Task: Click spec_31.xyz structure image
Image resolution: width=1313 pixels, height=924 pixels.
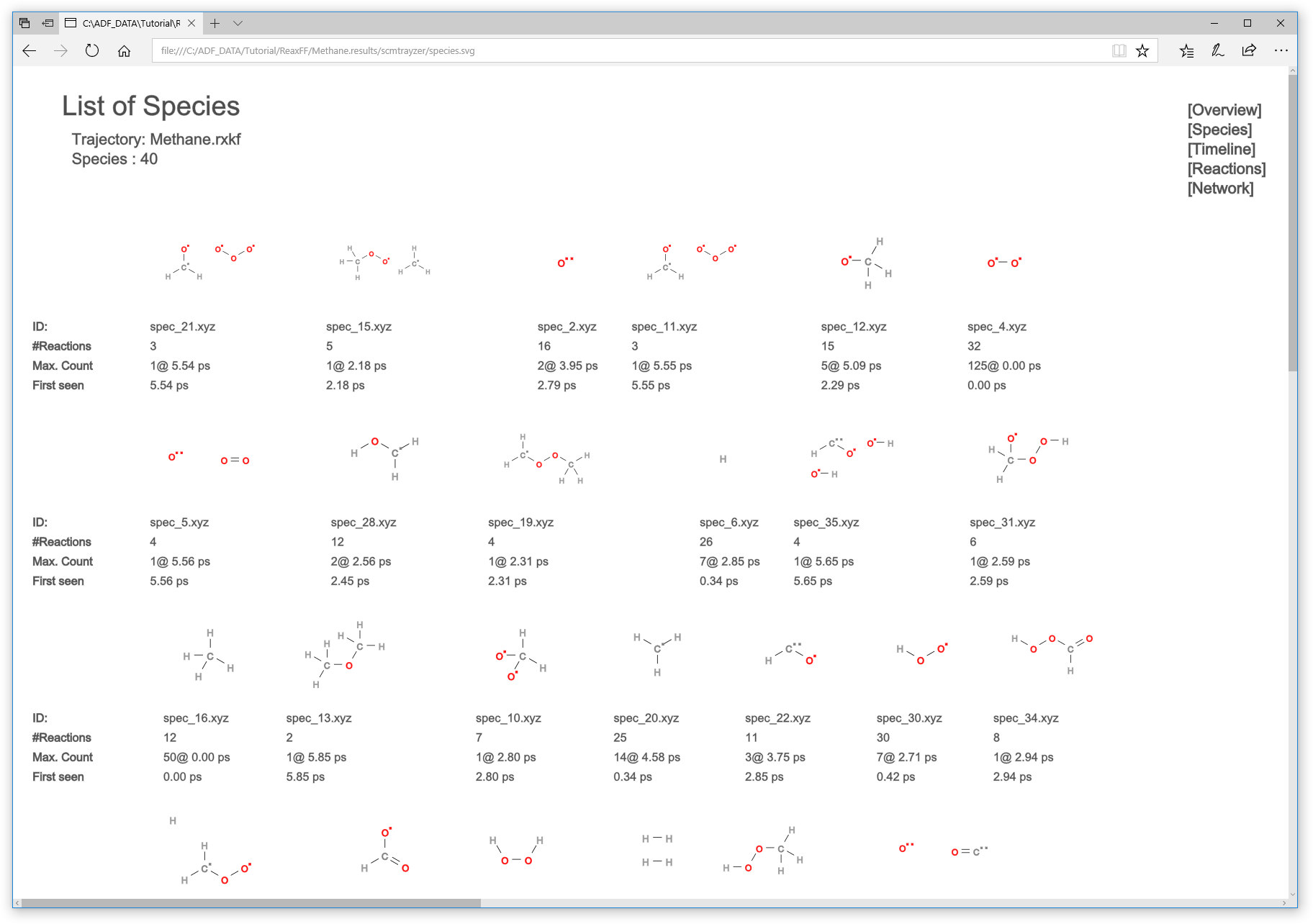Action: click(1028, 458)
